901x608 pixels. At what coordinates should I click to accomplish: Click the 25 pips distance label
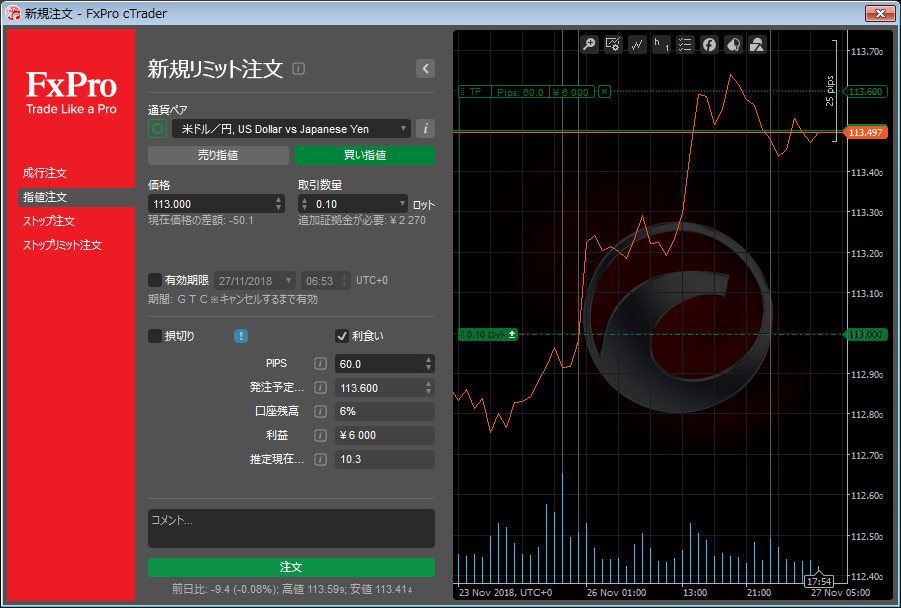(830, 91)
